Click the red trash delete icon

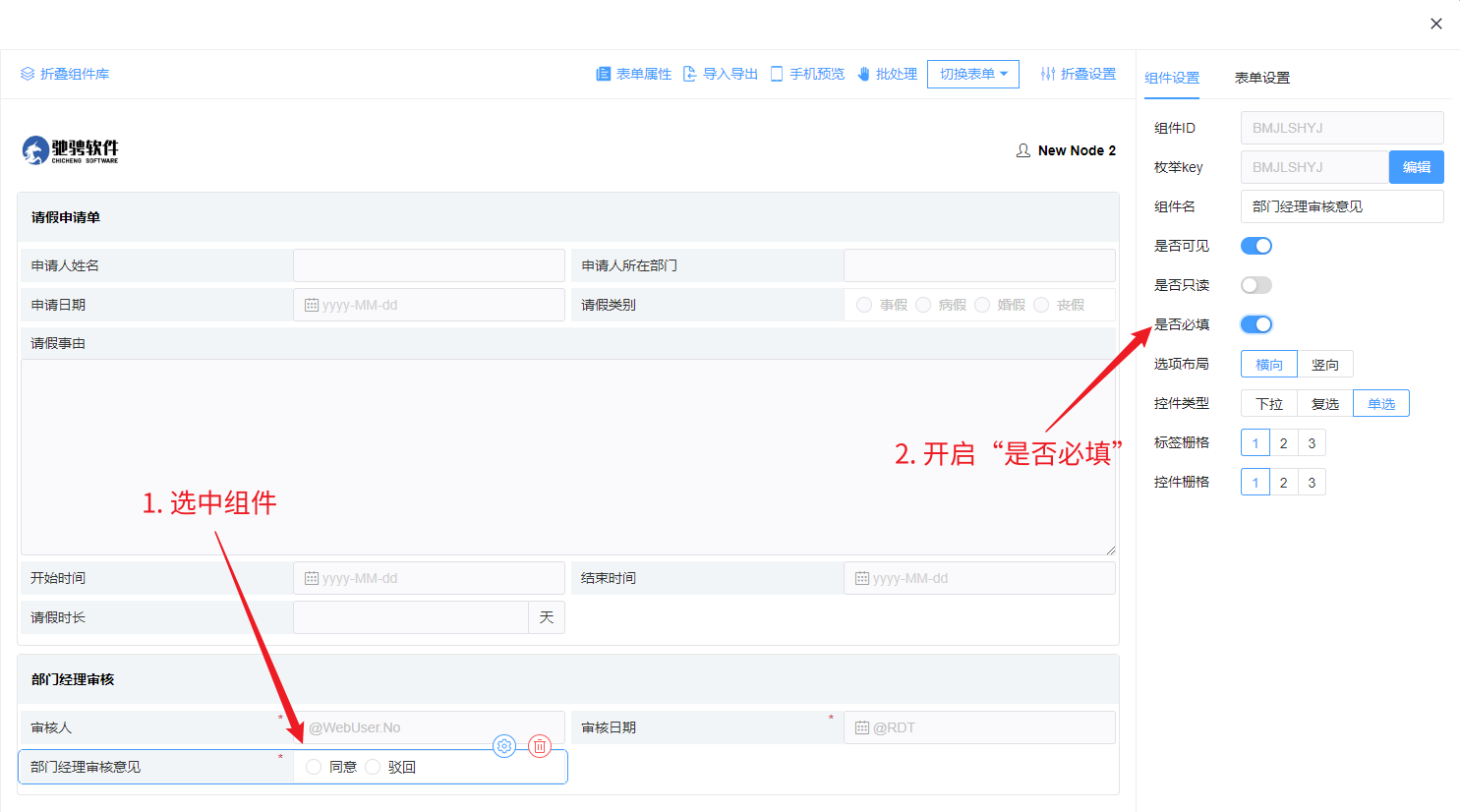tap(540, 746)
